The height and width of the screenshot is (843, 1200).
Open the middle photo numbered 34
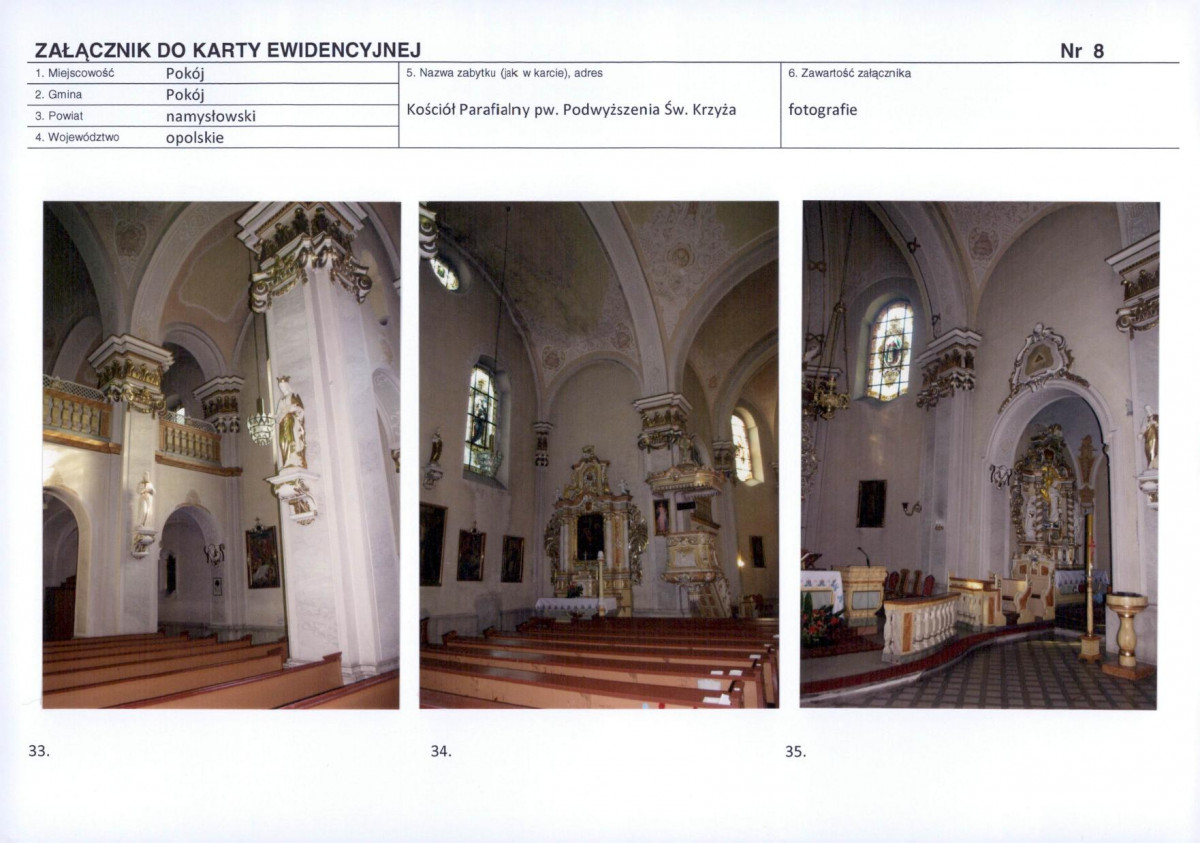tap(598, 455)
